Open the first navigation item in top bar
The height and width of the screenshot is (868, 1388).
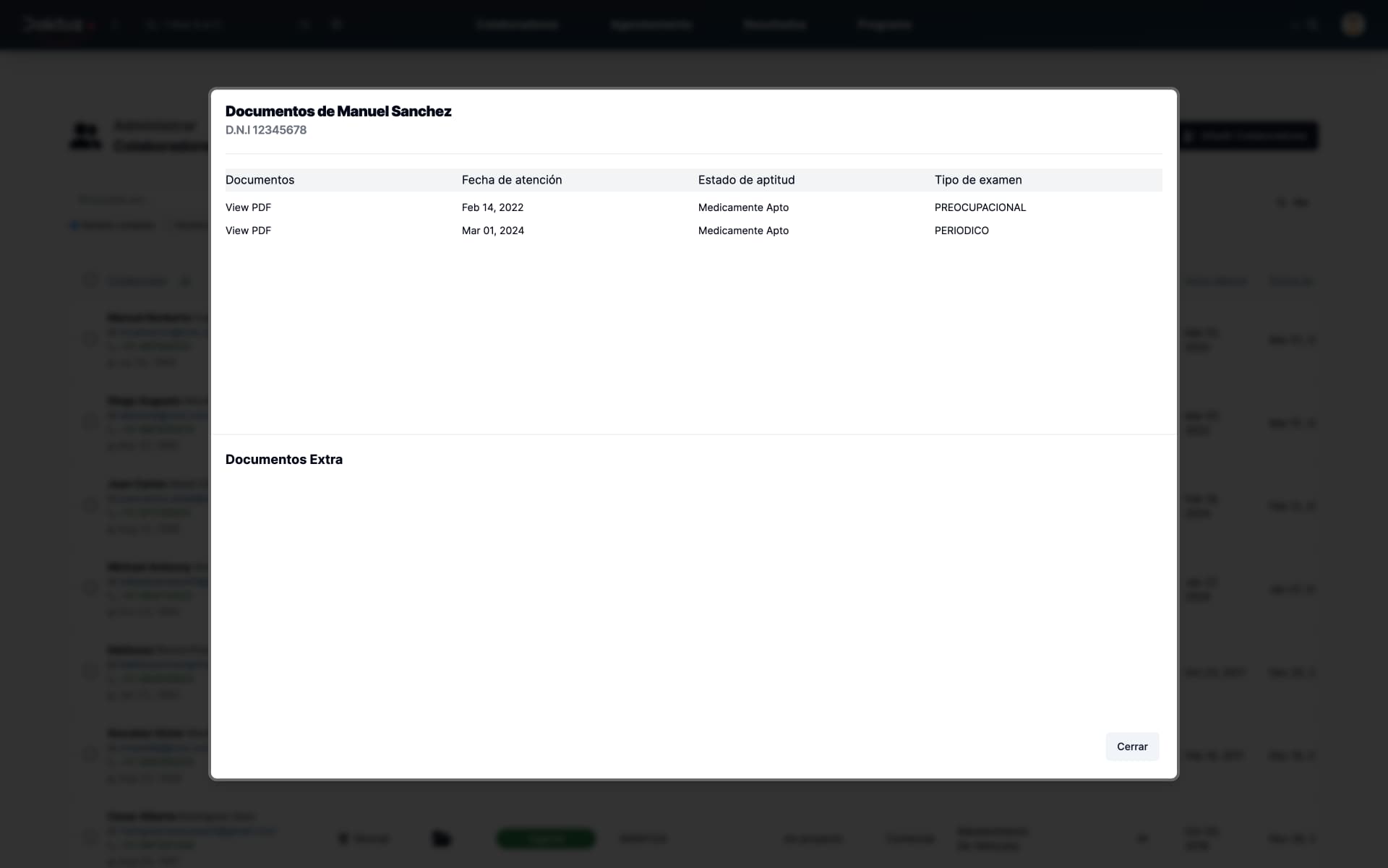[x=518, y=25]
